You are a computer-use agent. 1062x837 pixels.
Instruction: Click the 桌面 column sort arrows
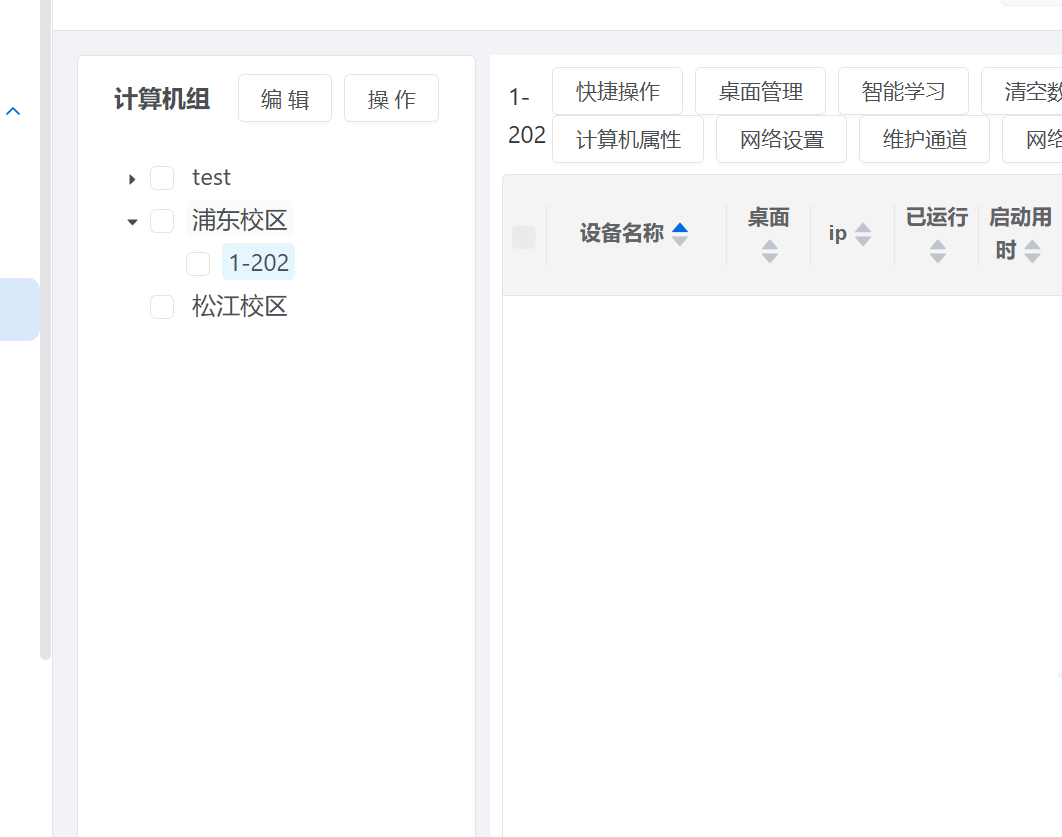769,251
